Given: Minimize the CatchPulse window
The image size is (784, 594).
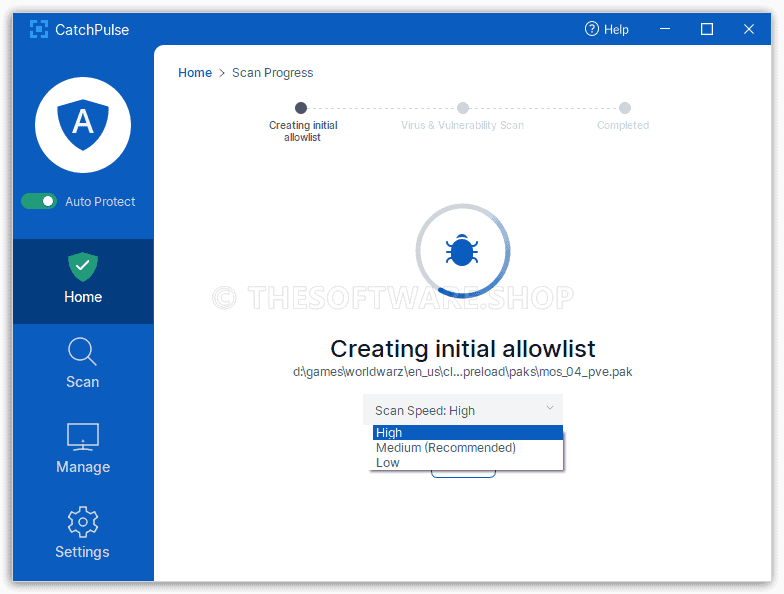Looking at the screenshot, I should (665, 29).
